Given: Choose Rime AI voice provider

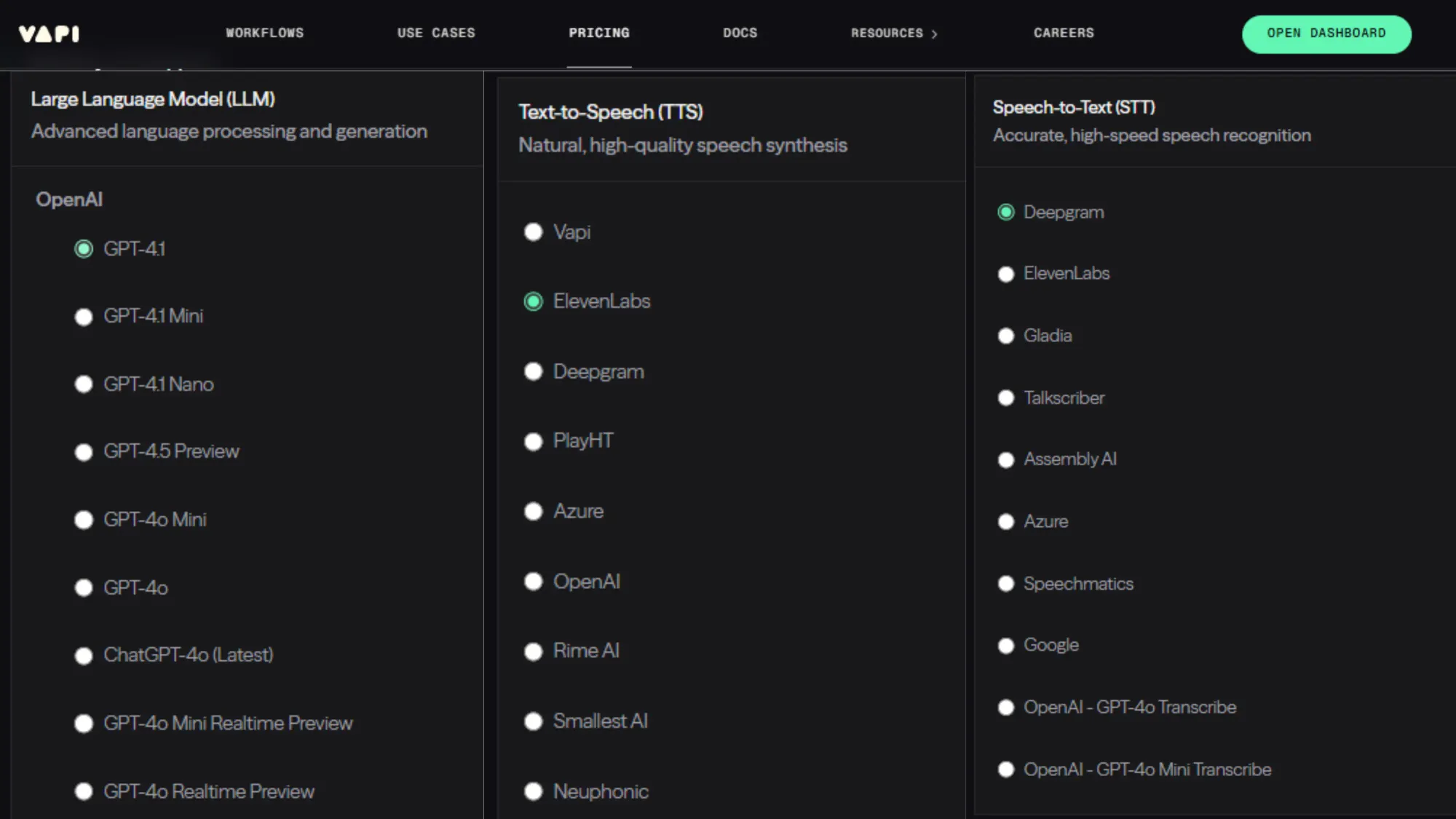Looking at the screenshot, I should pos(534,652).
